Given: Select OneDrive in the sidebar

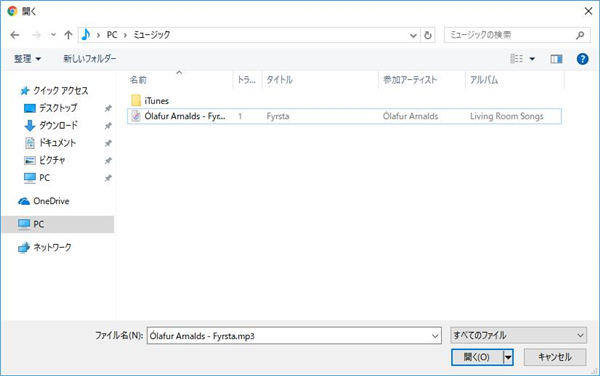Looking at the screenshot, I should click(51, 201).
